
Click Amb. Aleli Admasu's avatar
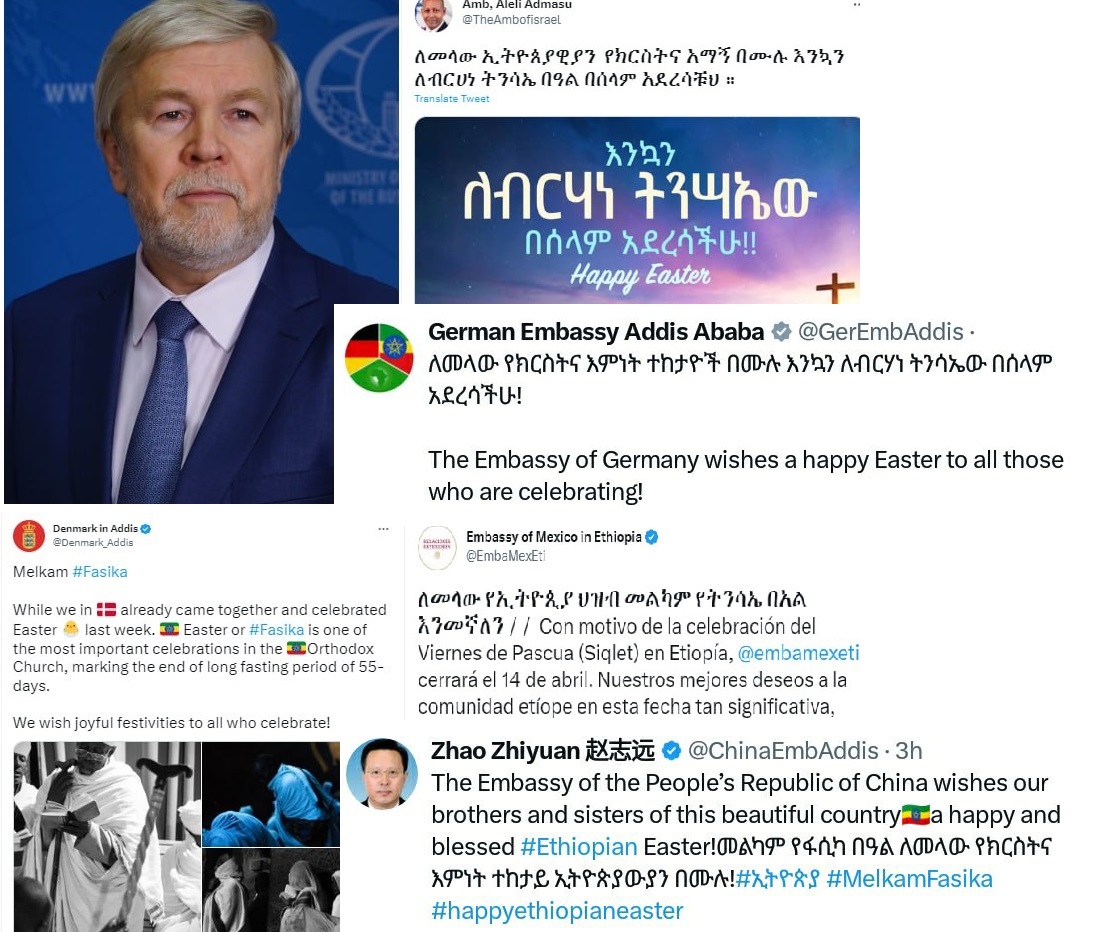pos(434,15)
